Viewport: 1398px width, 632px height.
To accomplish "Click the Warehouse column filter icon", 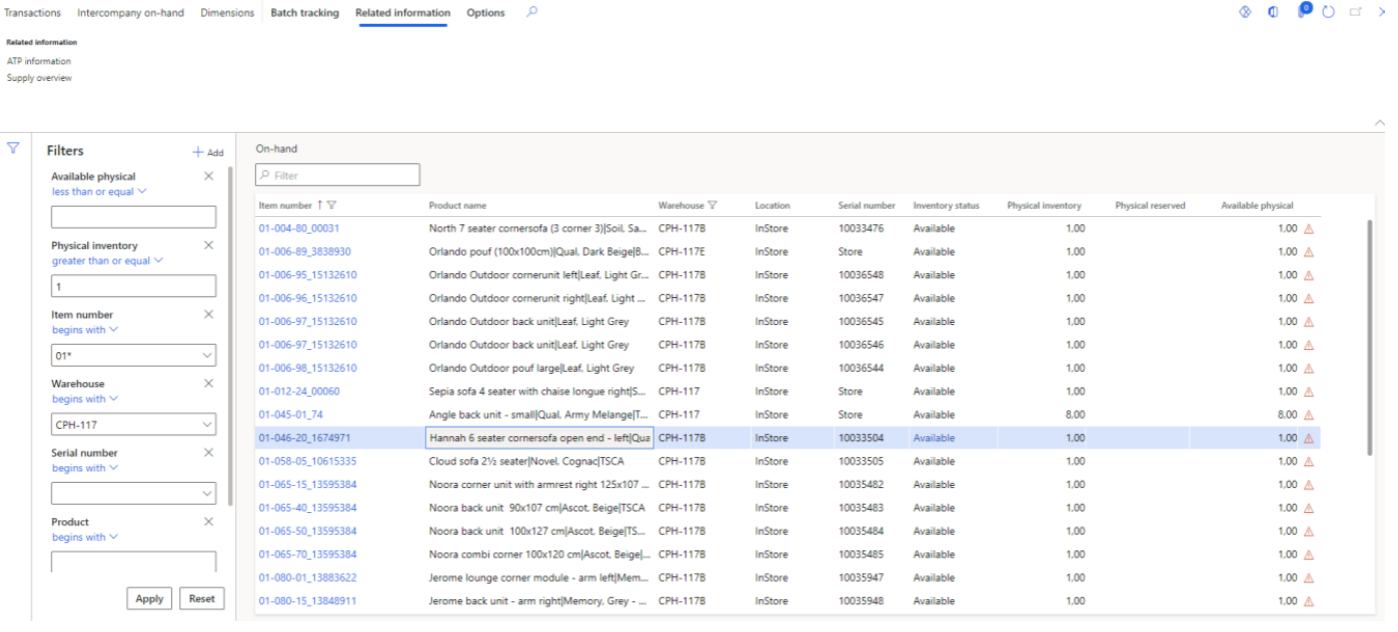I will [713, 205].
